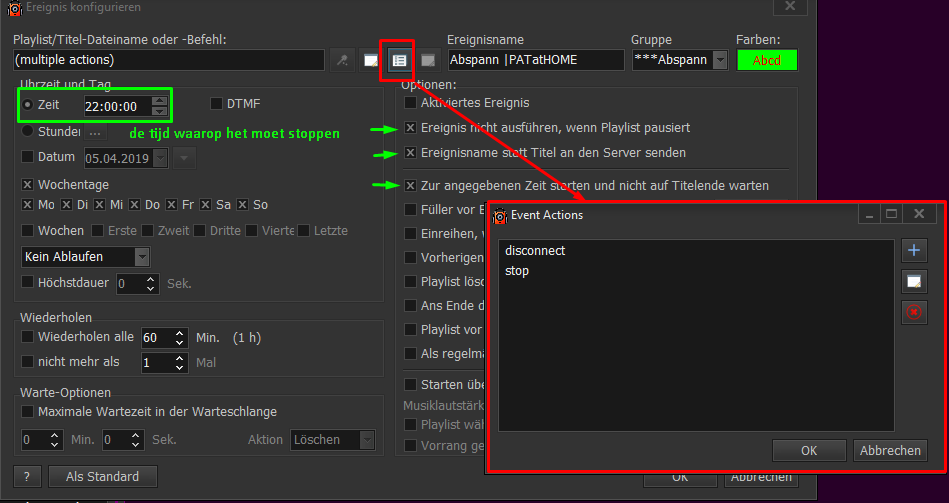
Task: Uncheck the Do weekday box
Action: click(x=134, y=205)
